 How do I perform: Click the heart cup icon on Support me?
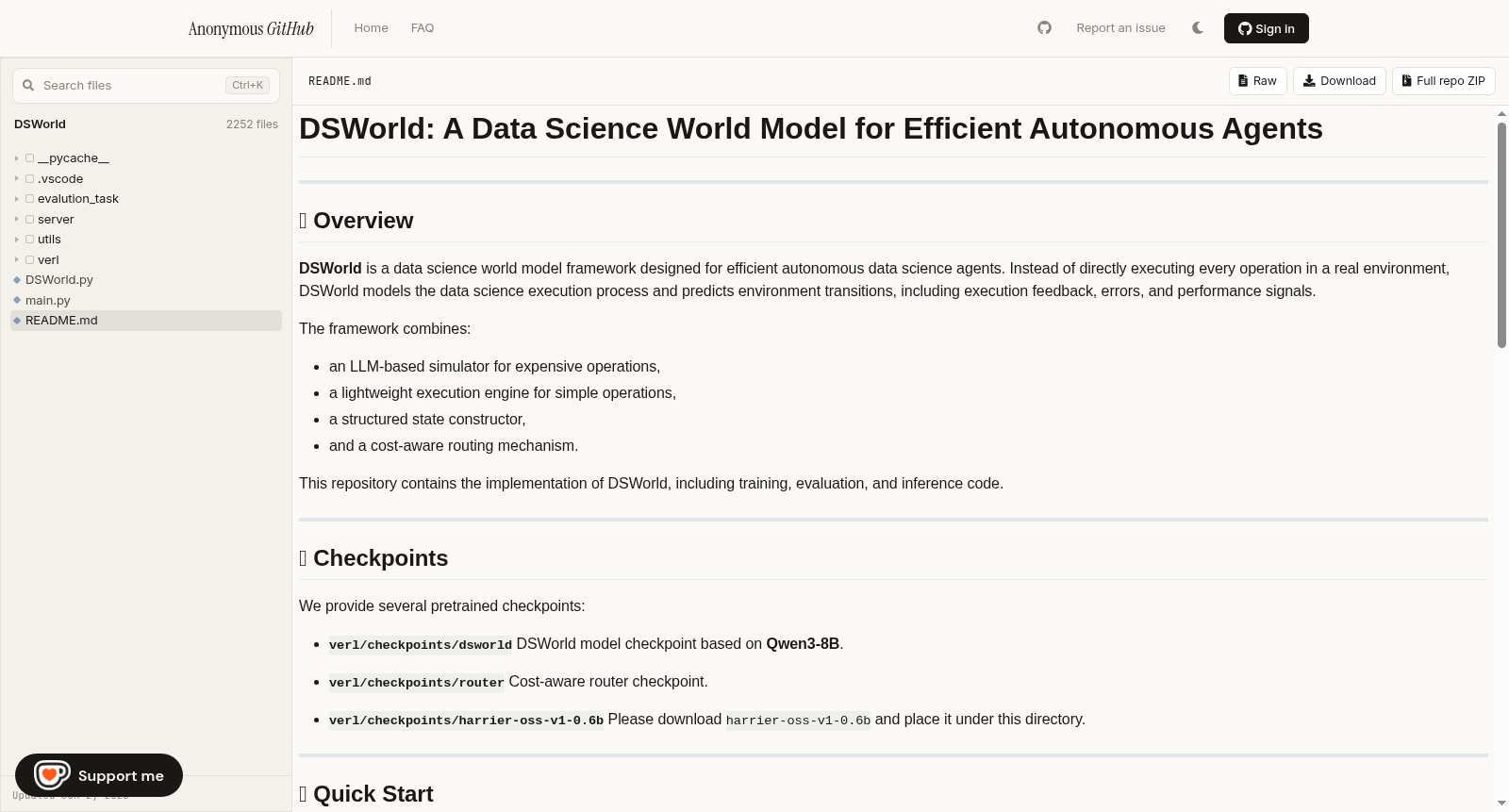pos(52,775)
